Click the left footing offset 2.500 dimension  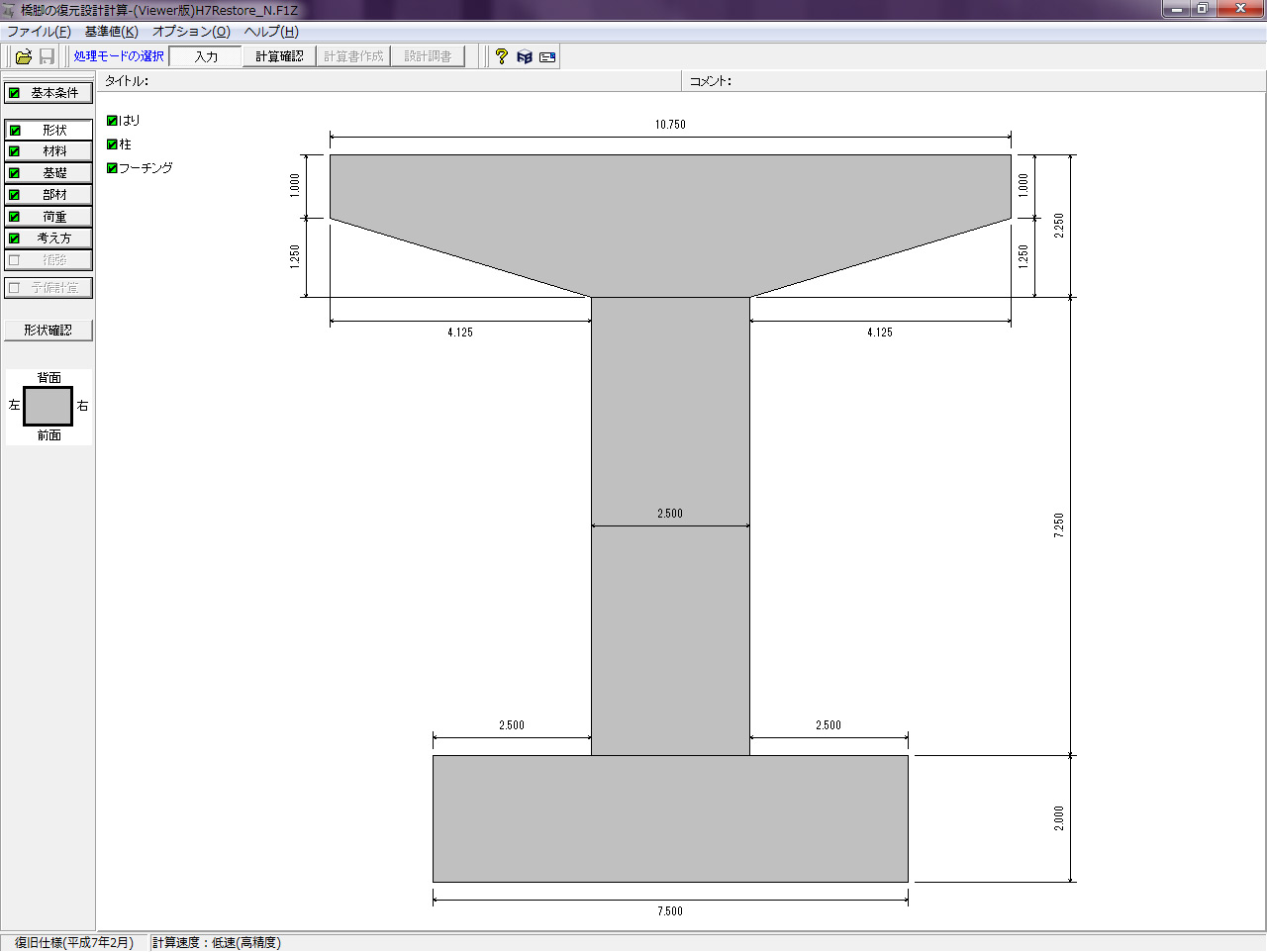[512, 725]
